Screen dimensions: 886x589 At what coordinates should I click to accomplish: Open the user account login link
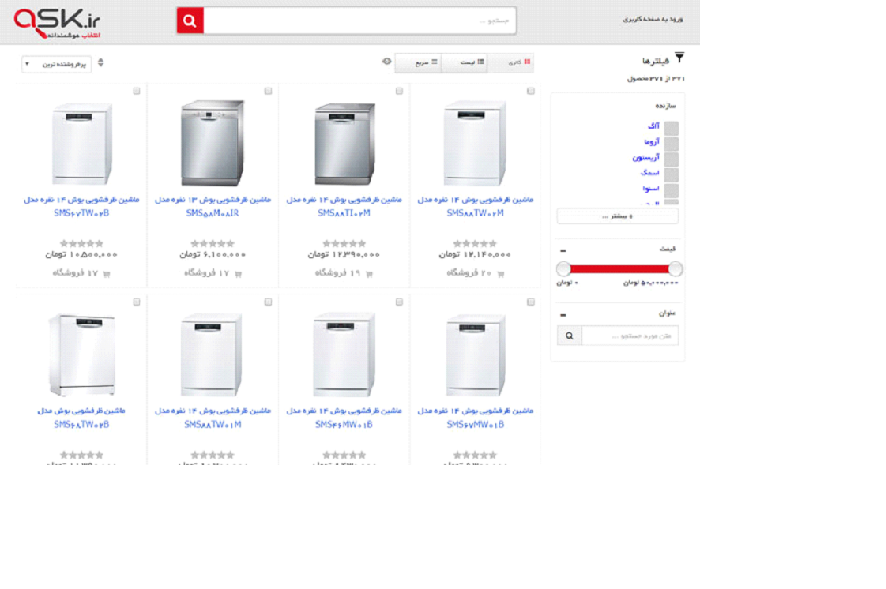[x=653, y=19]
